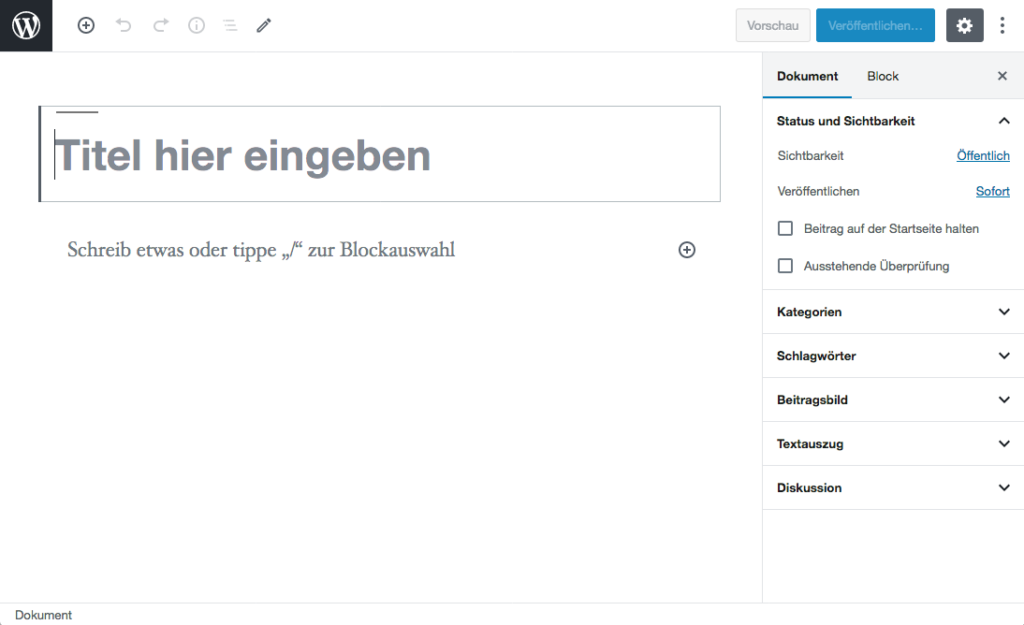Select the pencil edit tool

[x=264, y=25]
